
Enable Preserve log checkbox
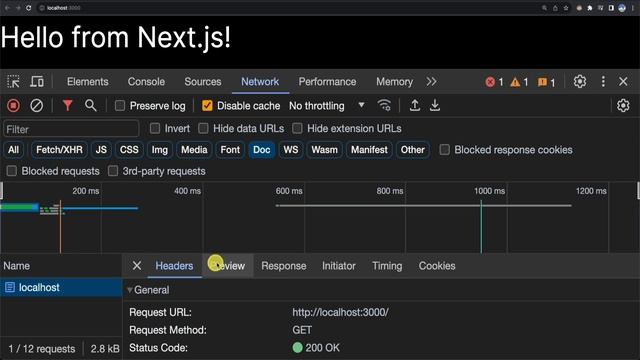click(120, 106)
